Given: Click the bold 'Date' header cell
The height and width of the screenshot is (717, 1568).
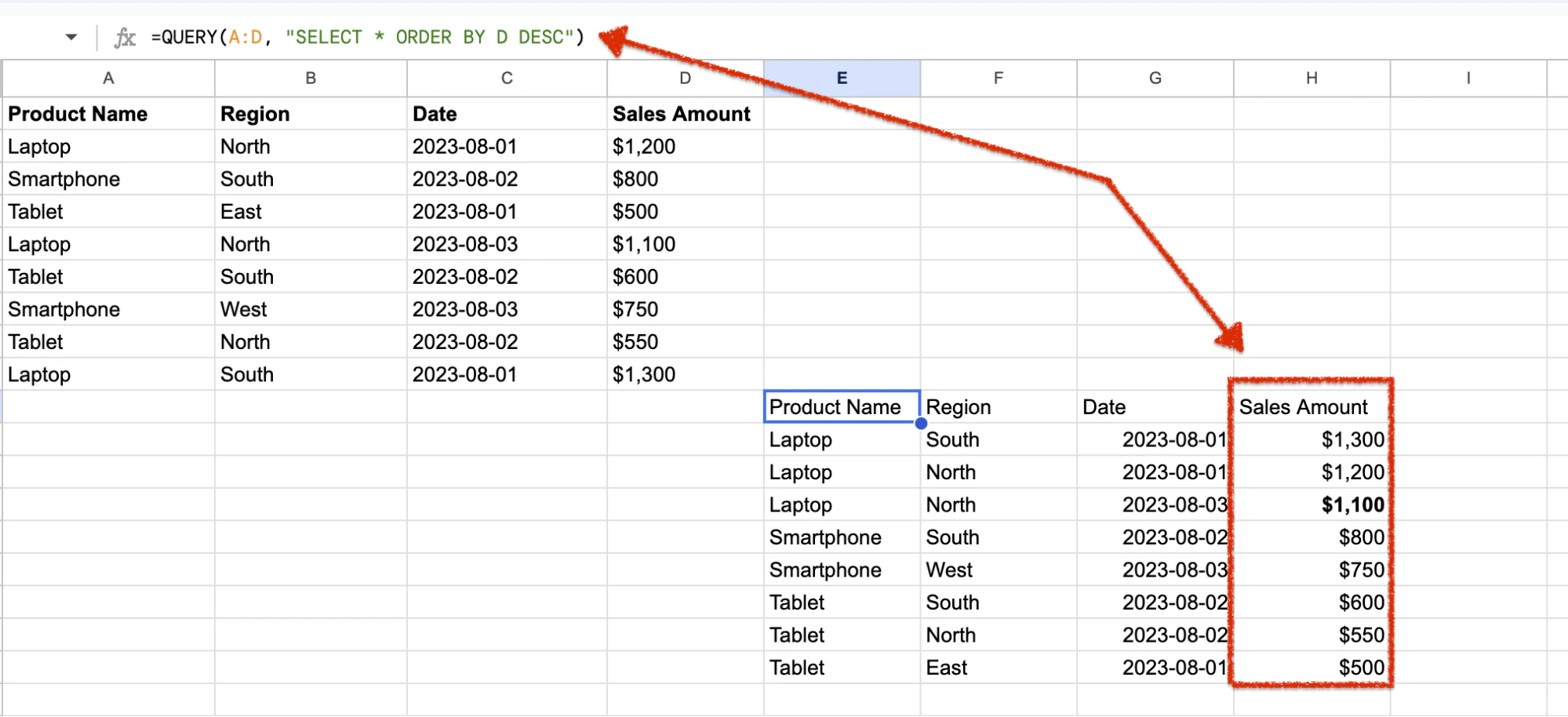Looking at the screenshot, I should [507, 114].
